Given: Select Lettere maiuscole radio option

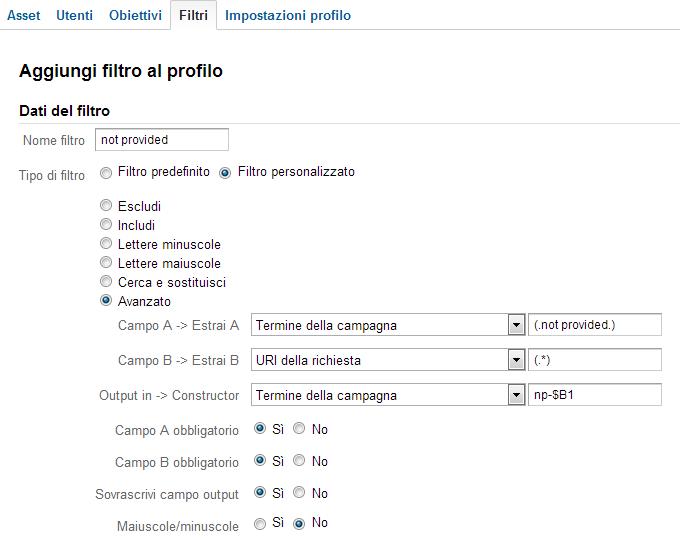Looking at the screenshot, I should coord(107,263).
